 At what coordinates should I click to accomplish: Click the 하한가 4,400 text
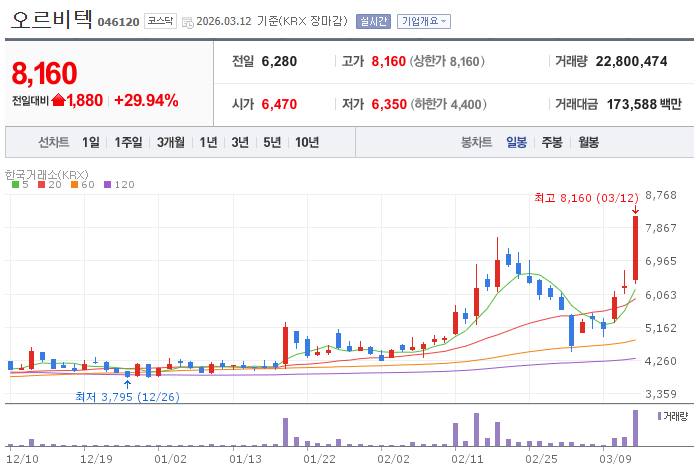[x=448, y=104]
